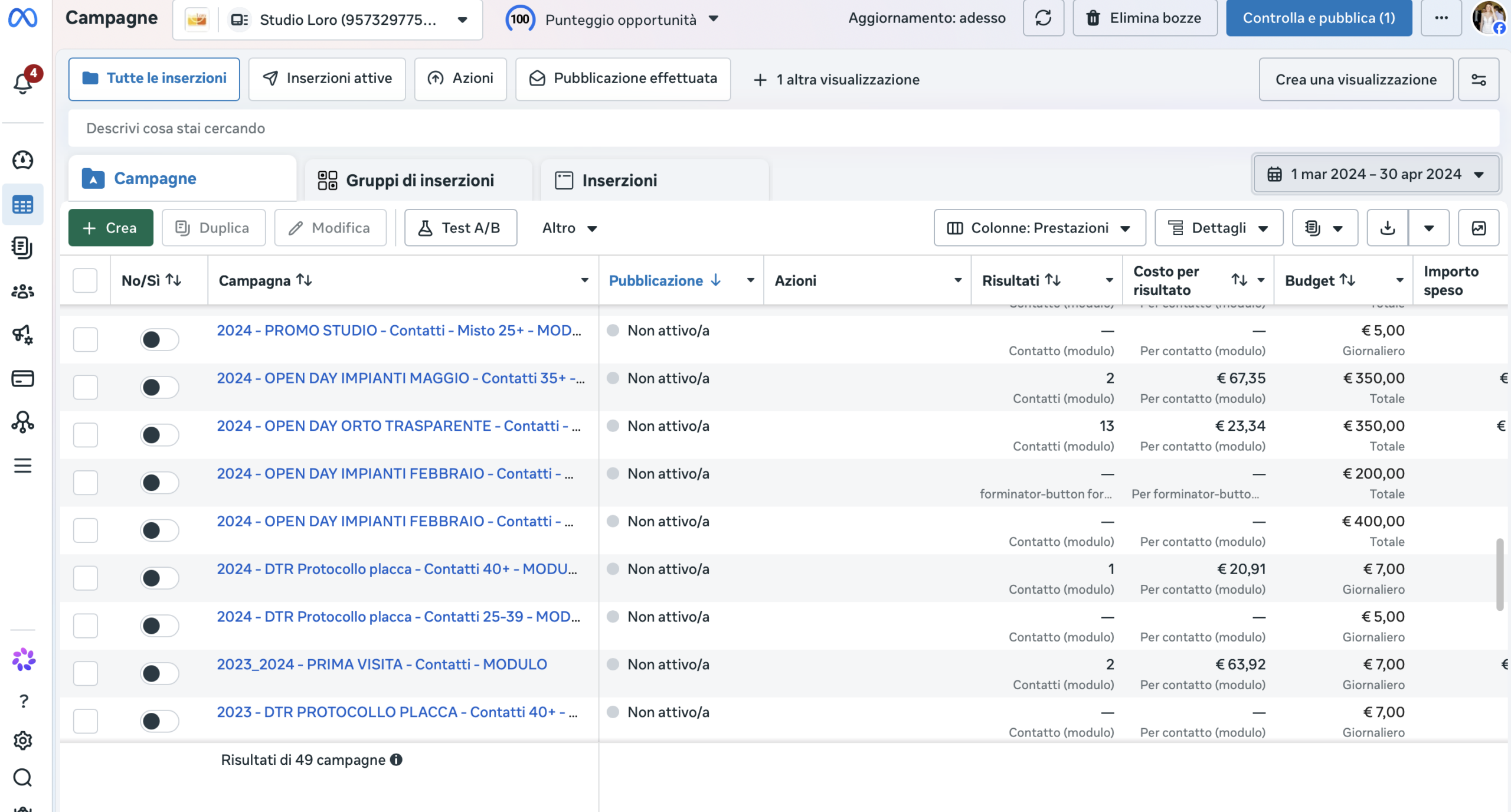Open the Studio Loro account selector
The width and height of the screenshot is (1511, 812).
point(328,19)
